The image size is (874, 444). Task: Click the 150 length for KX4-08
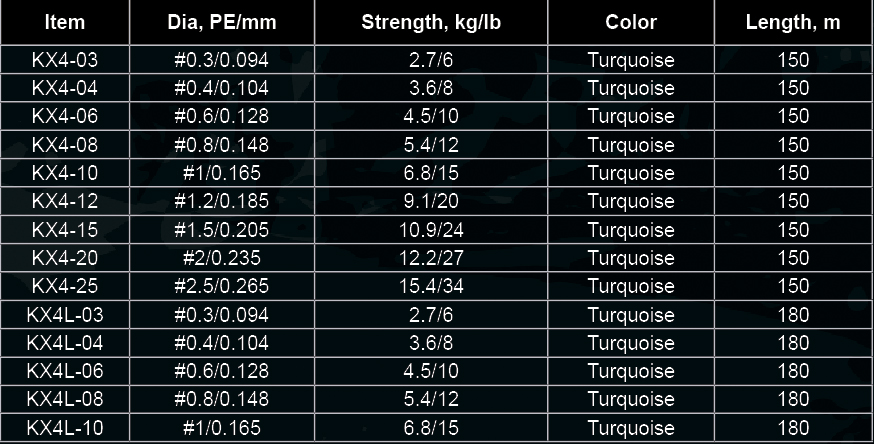coord(793,145)
